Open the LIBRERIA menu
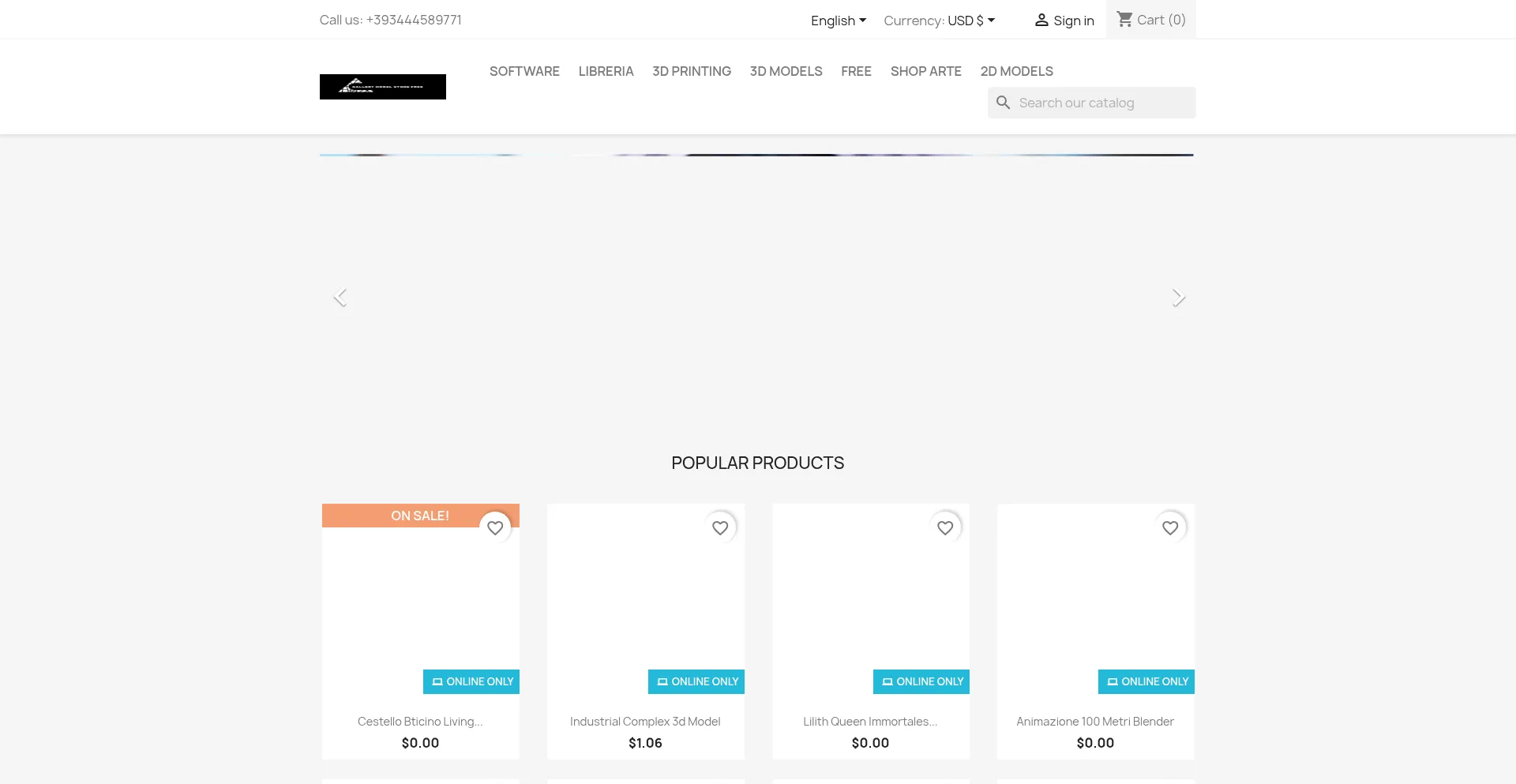This screenshot has height=784, width=1516. (x=606, y=71)
